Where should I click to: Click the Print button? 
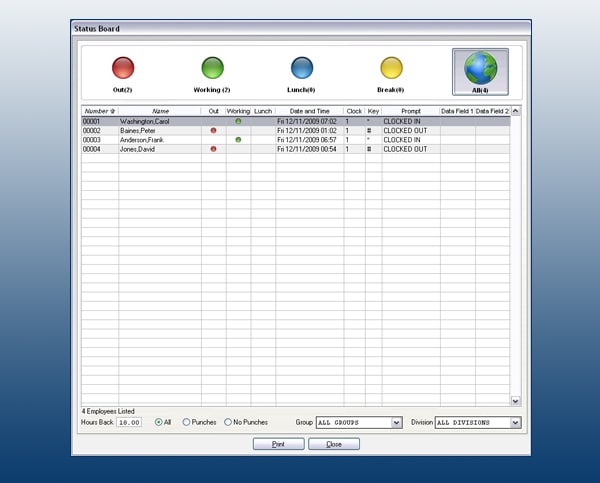(279, 444)
